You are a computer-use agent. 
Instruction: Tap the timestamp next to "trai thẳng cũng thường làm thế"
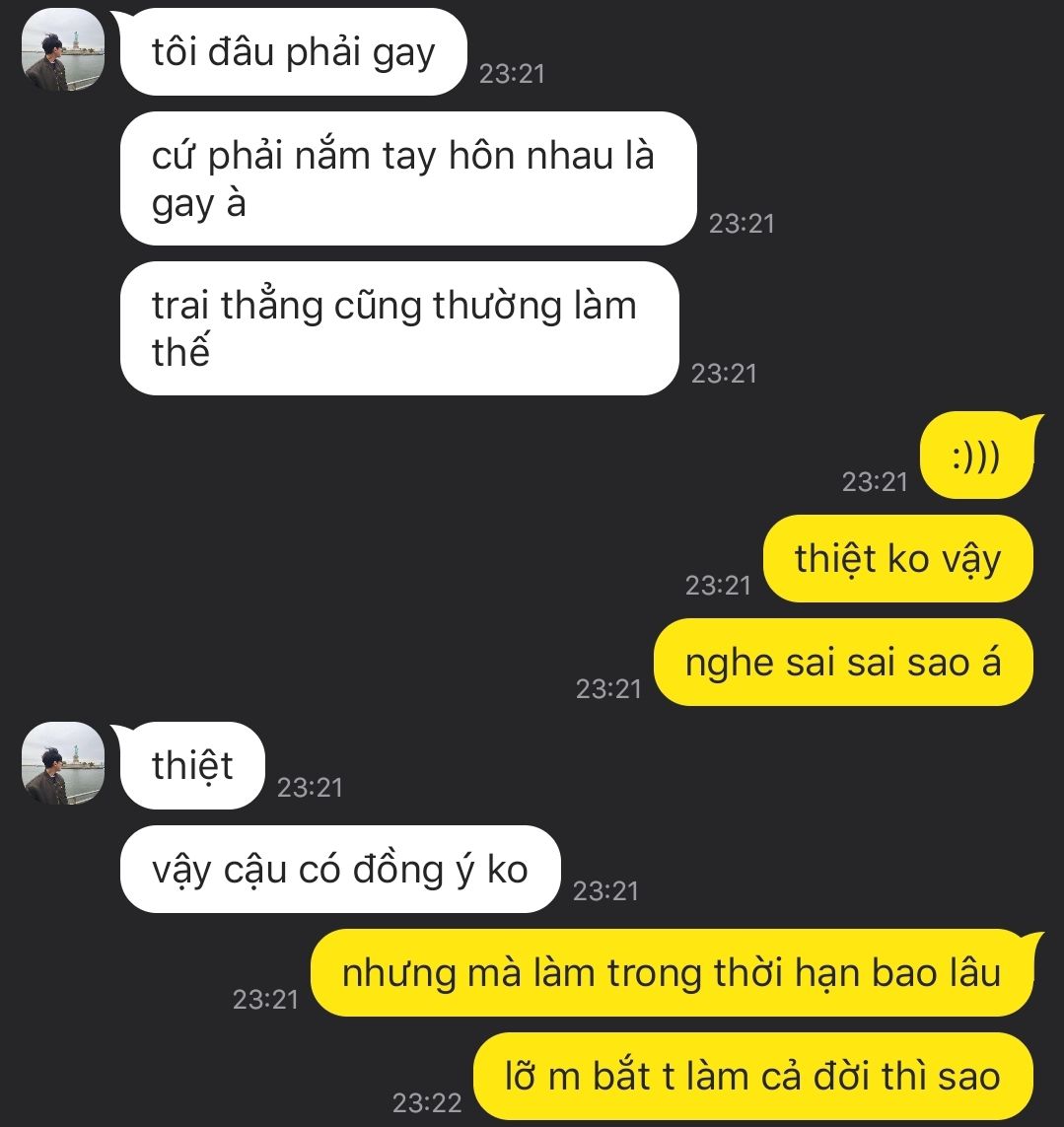pyautogui.click(x=724, y=374)
